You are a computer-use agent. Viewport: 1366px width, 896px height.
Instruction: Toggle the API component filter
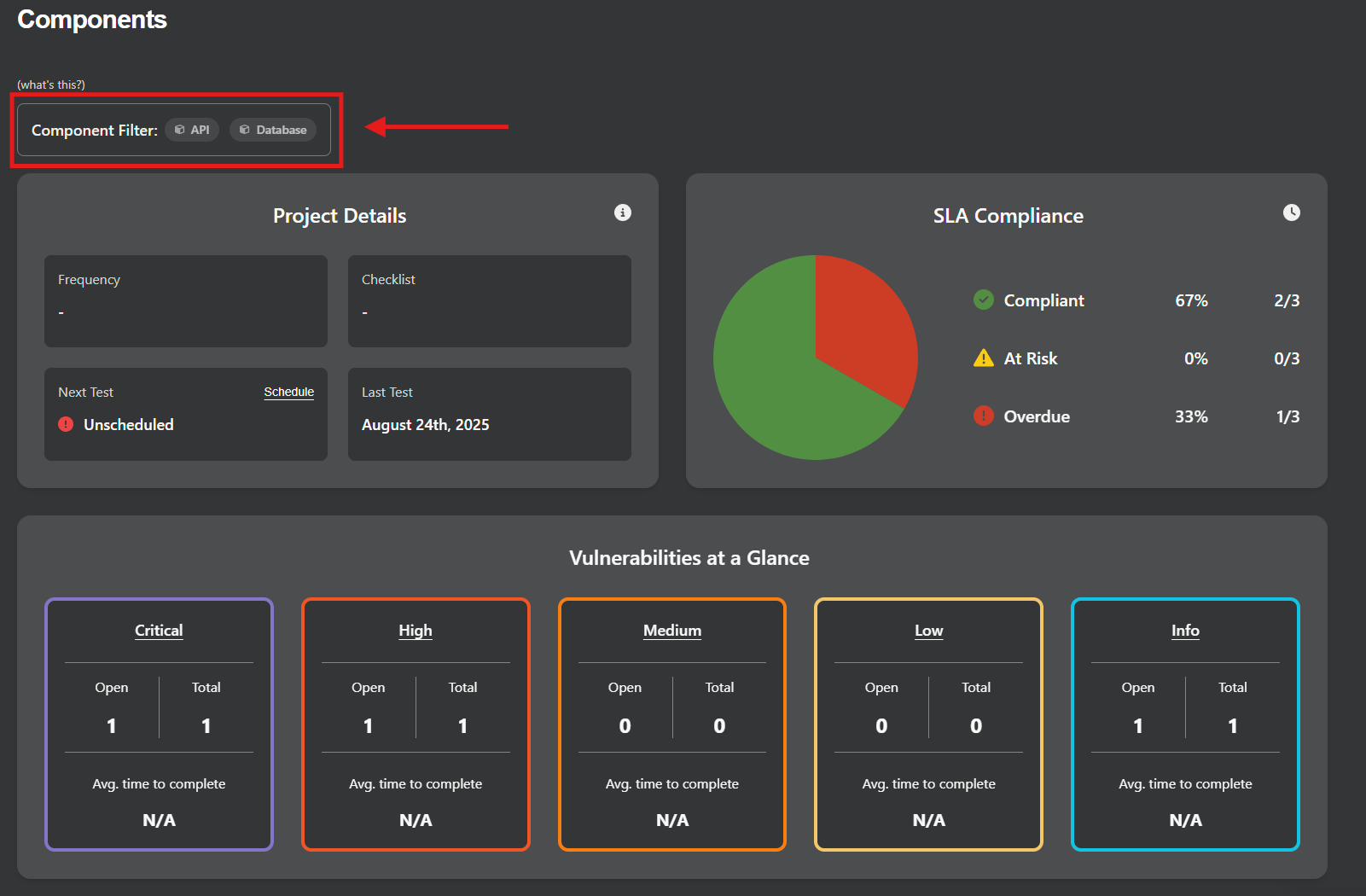click(193, 130)
